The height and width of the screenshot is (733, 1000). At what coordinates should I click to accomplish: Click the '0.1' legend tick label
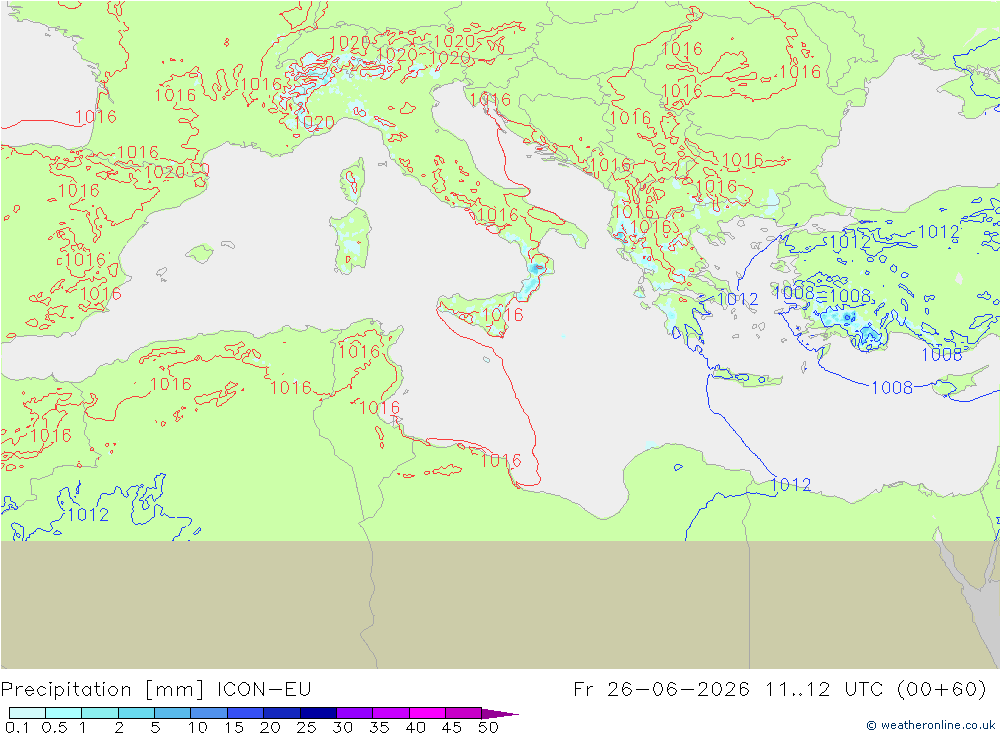point(17,727)
